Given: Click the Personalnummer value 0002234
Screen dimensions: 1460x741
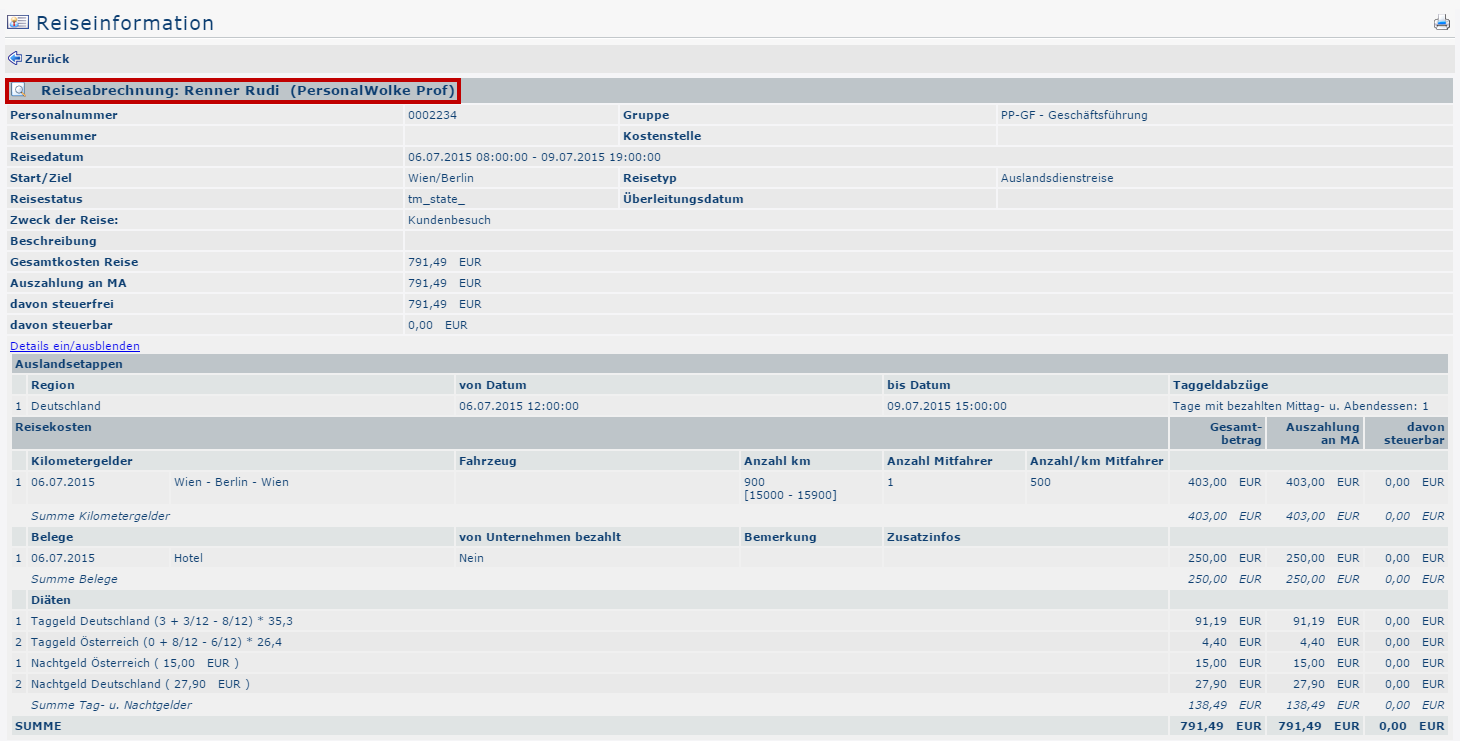Looking at the screenshot, I should (432, 115).
